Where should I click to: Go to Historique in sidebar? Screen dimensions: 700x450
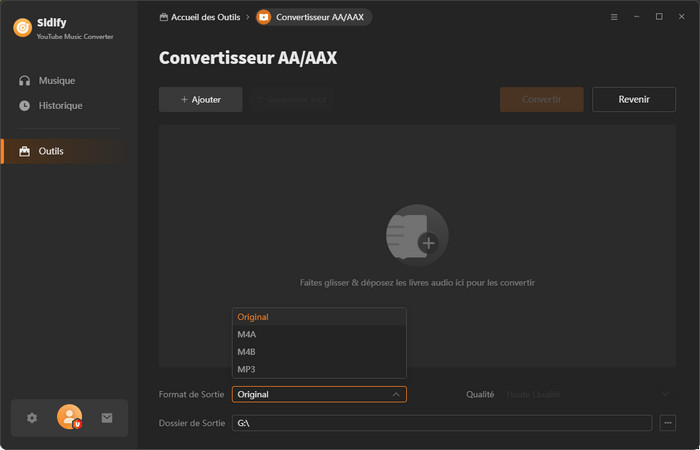60,105
